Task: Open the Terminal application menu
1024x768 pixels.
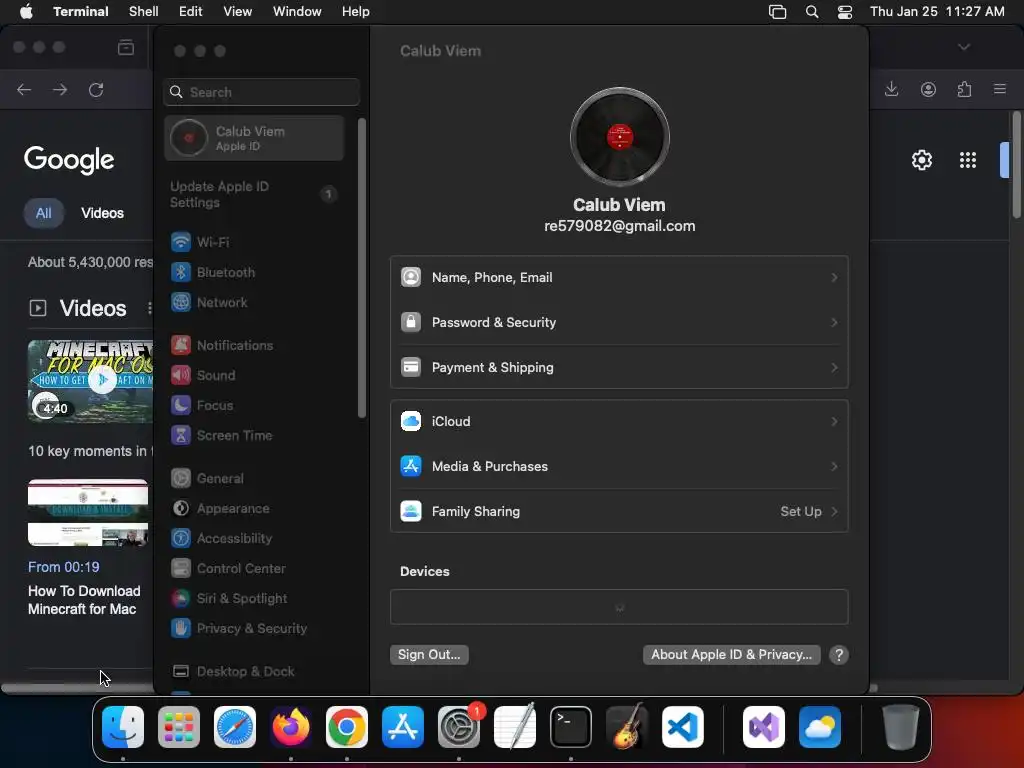Action: click(x=81, y=12)
